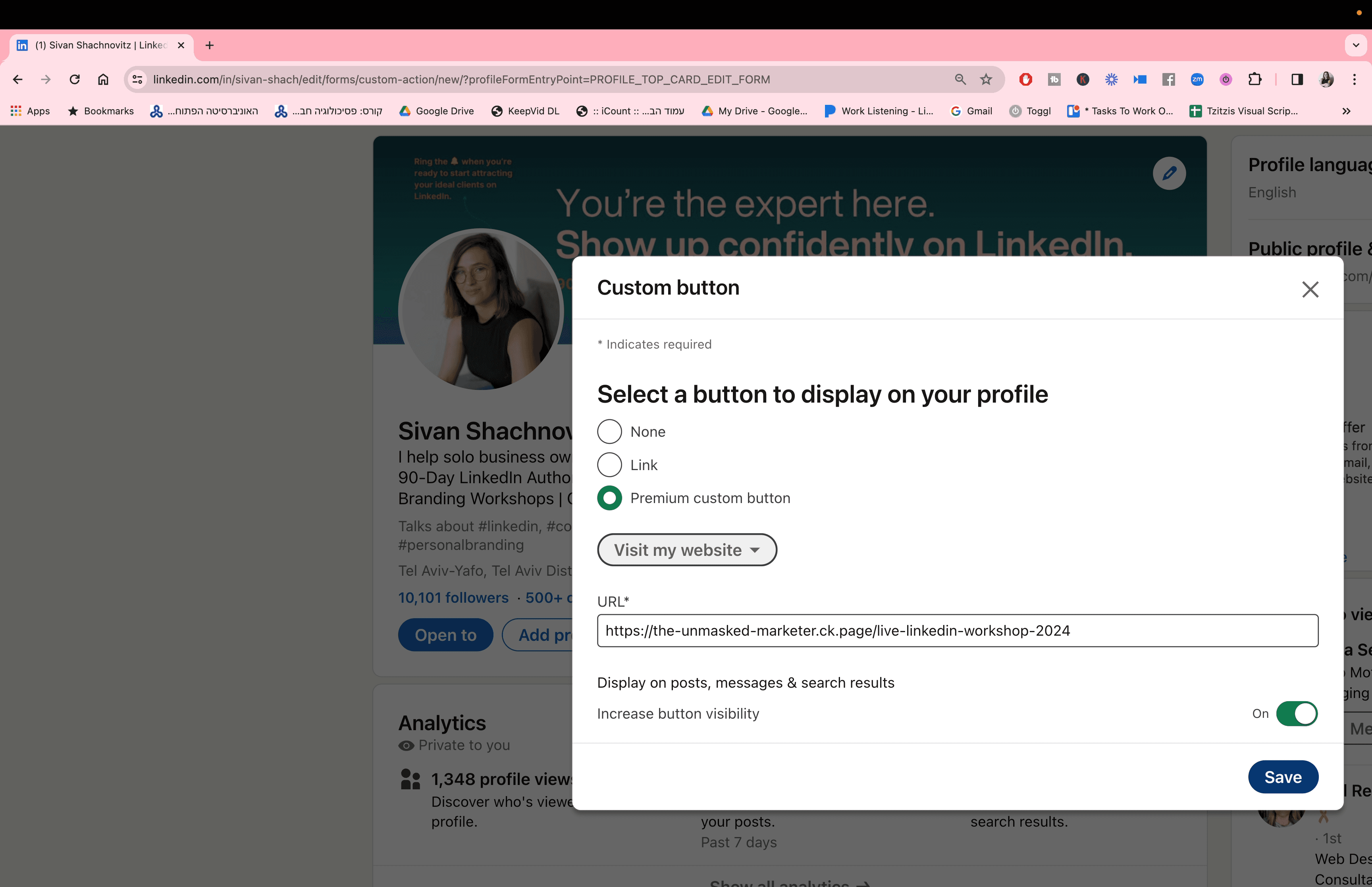Open the Apps grid shortcut
The width and height of the screenshot is (1372, 887).
tap(31, 111)
